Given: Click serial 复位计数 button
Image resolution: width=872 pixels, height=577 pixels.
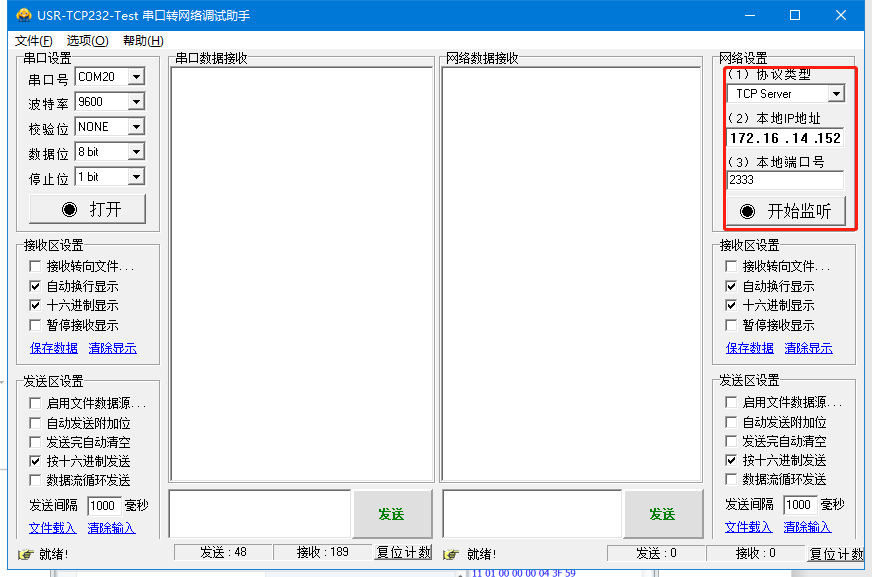Looking at the screenshot, I should click(x=403, y=553).
